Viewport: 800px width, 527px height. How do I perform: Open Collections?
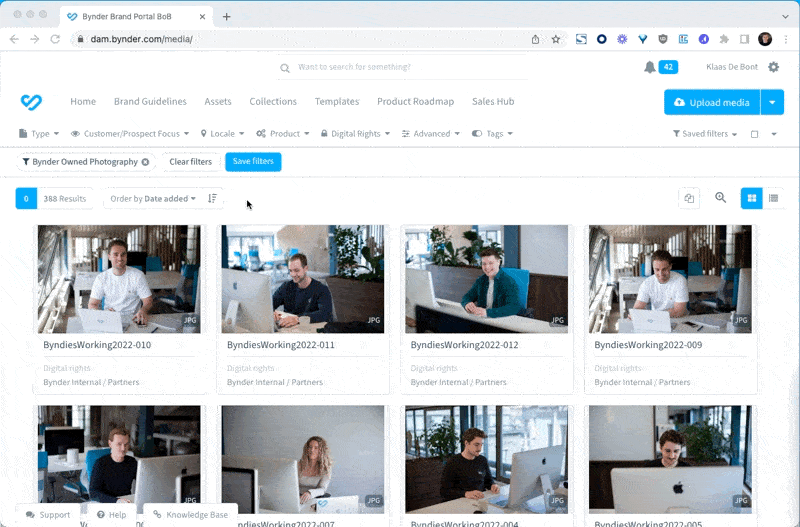click(273, 102)
